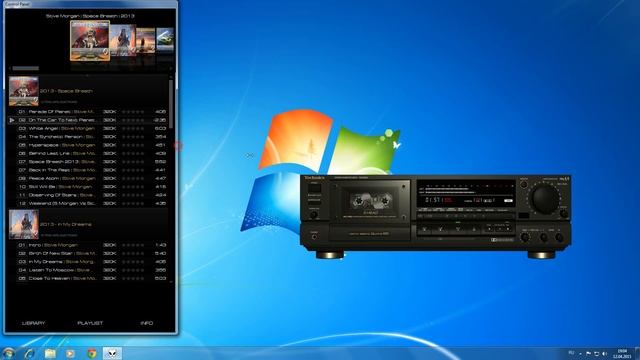Image resolution: width=640 pixels, height=360 pixels.
Task: Set star rating on 'Hyperspace' row
Action: pos(133,145)
